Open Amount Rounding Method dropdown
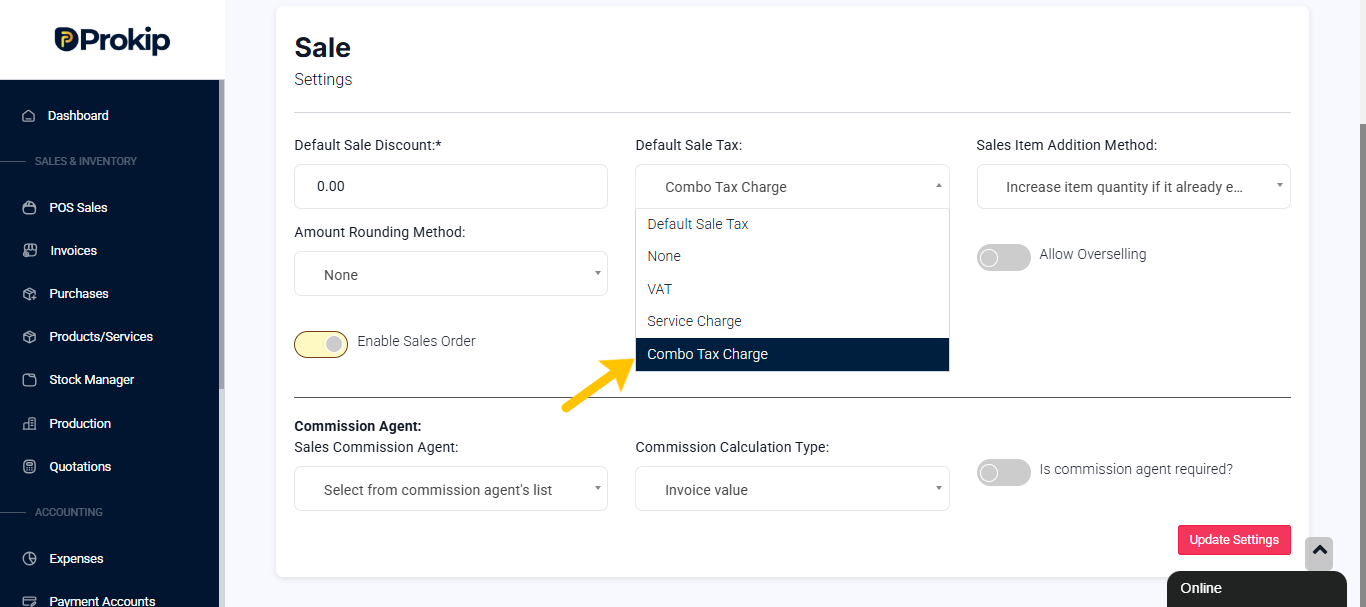This screenshot has width=1366, height=607. pyautogui.click(x=451, y=274)
